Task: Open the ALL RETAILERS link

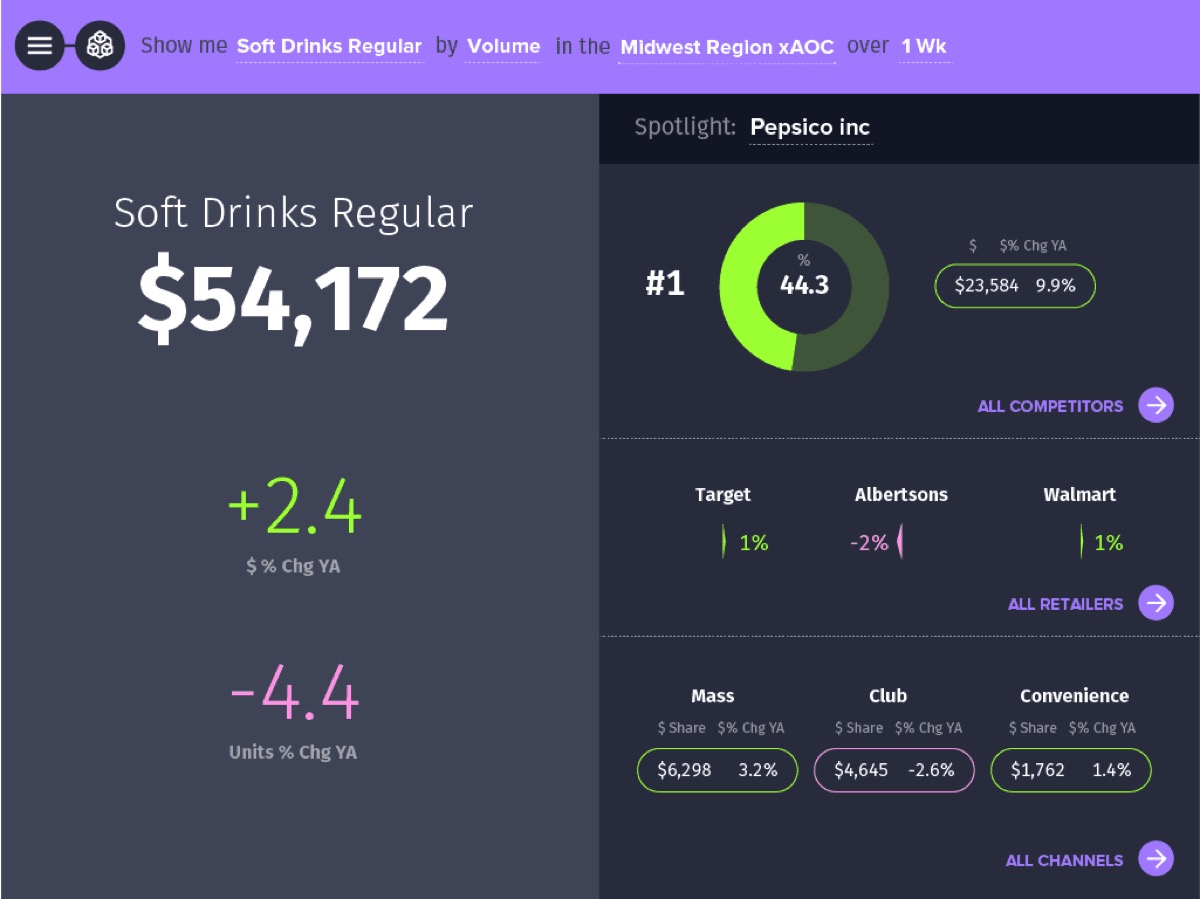Action: point(1066,603)
